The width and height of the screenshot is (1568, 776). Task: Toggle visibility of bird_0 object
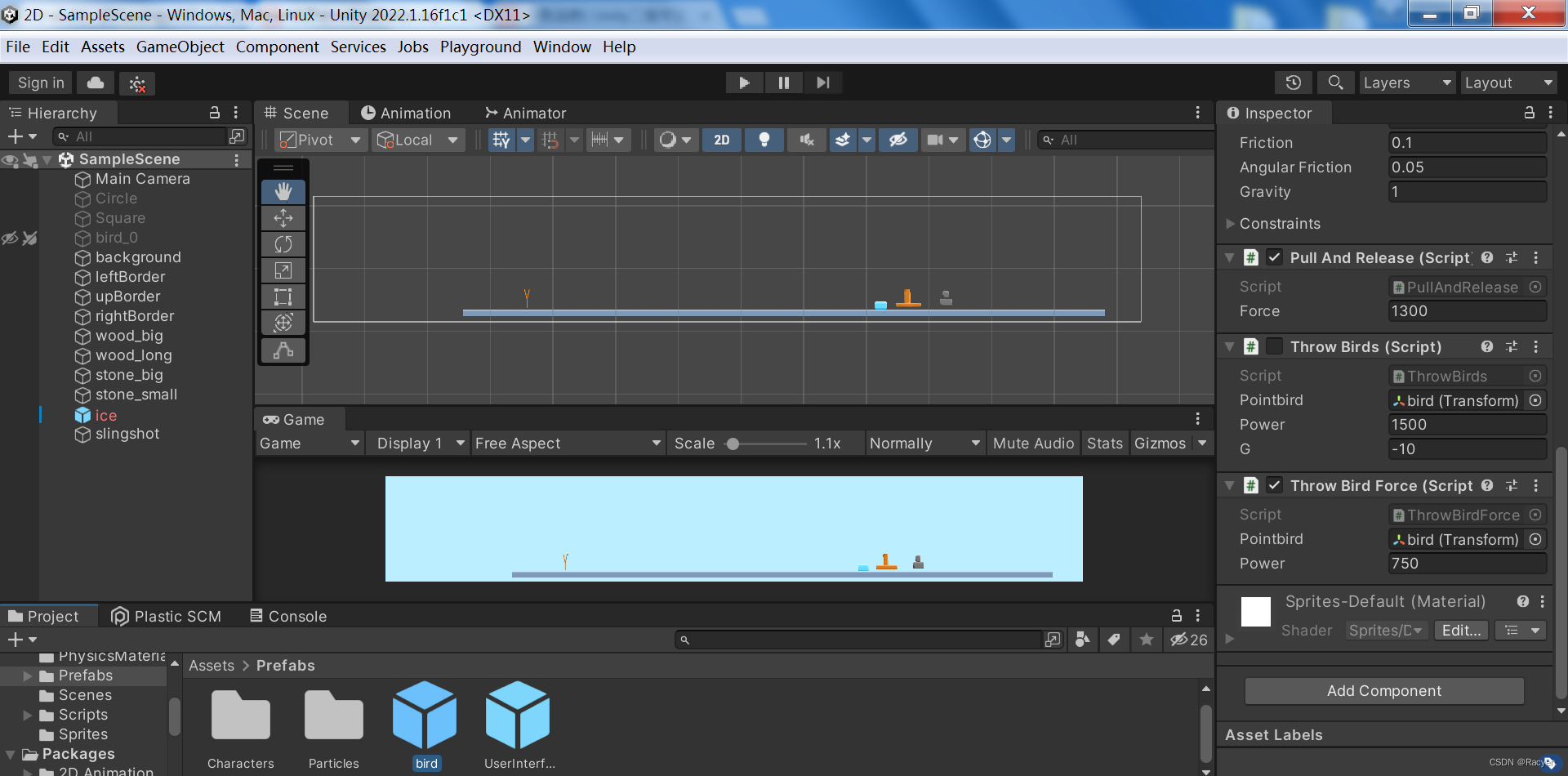[10, 239]
